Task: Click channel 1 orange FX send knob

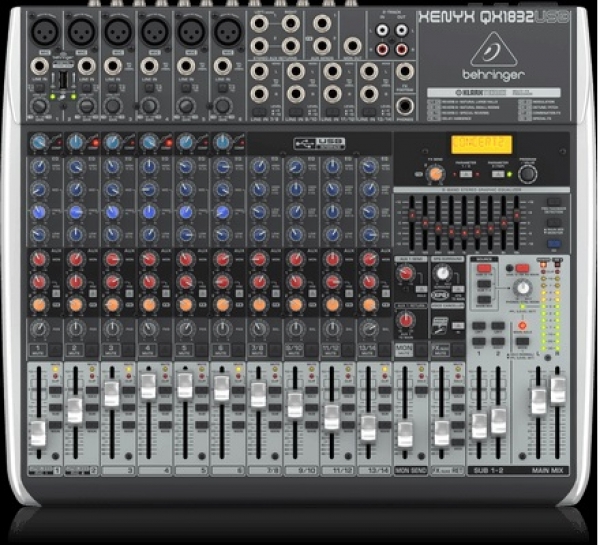Action: [x=39, y=305]
